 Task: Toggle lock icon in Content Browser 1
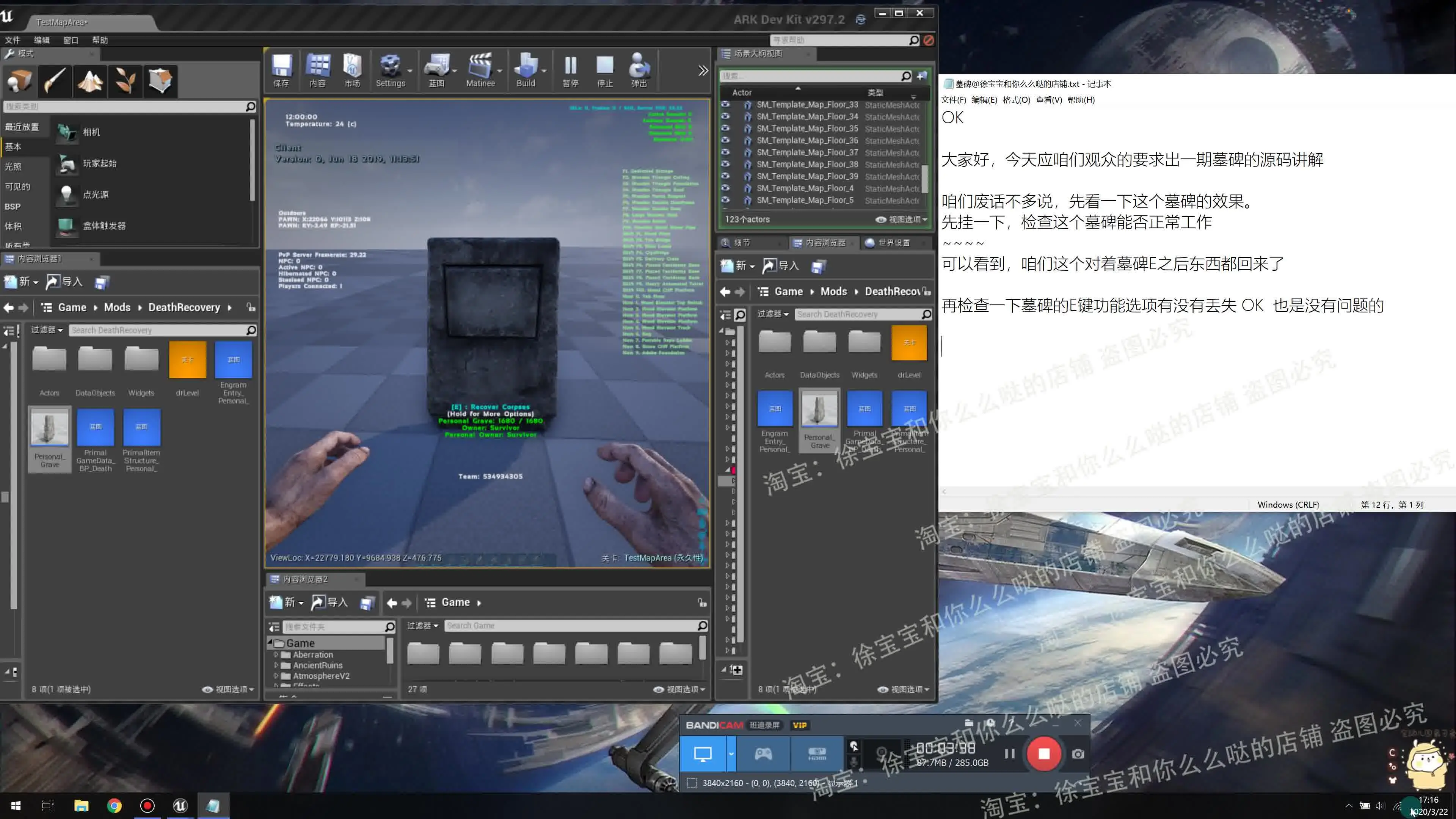[x=251, y=307]
